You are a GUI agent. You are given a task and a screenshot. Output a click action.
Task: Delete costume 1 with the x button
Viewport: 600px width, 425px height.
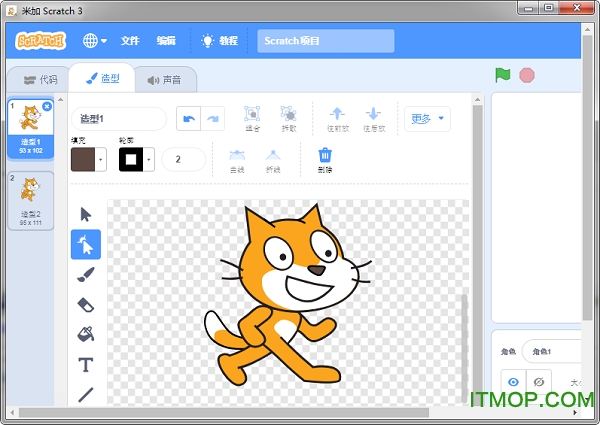pos(47,106)
